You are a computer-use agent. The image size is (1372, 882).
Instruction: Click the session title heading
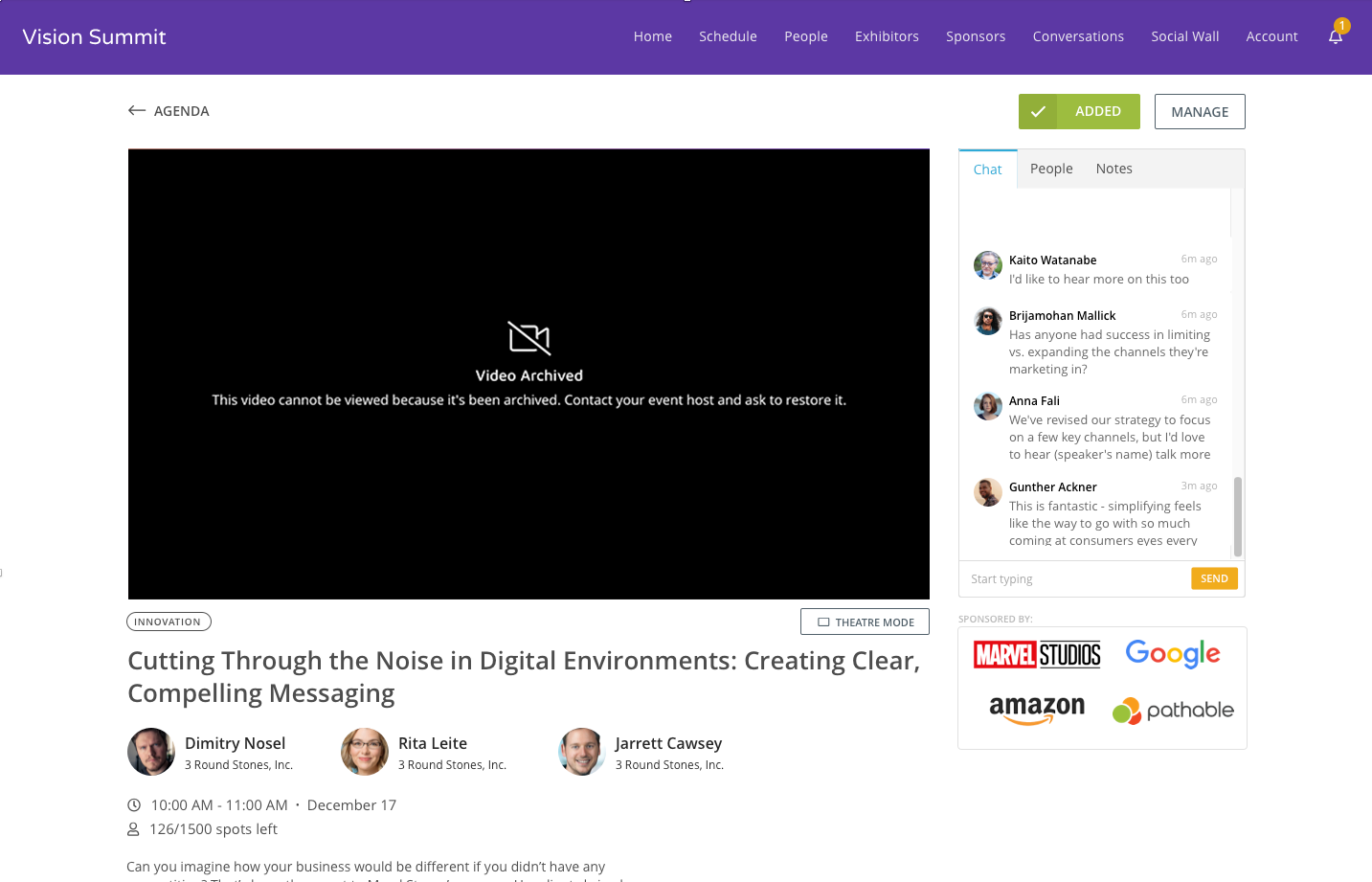pyautogui.click(x=524, y=676)
